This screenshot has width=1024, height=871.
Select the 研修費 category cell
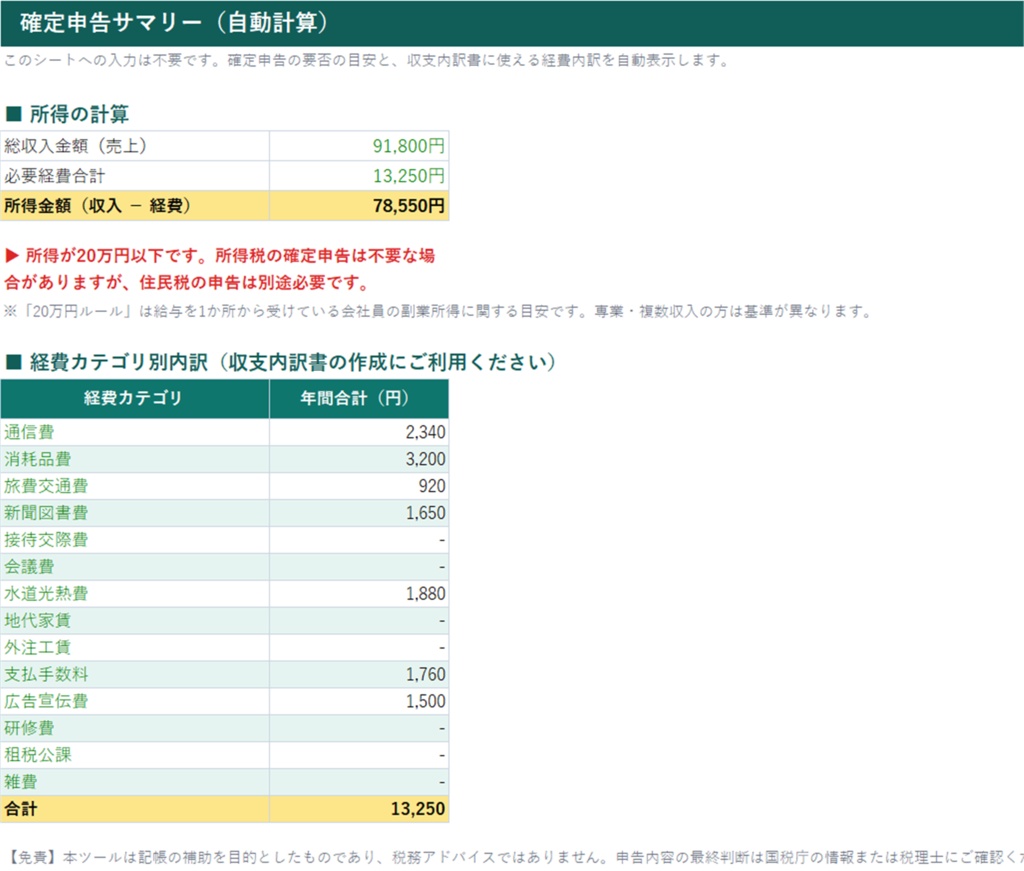pyautogui.click(x=135, y=729)
